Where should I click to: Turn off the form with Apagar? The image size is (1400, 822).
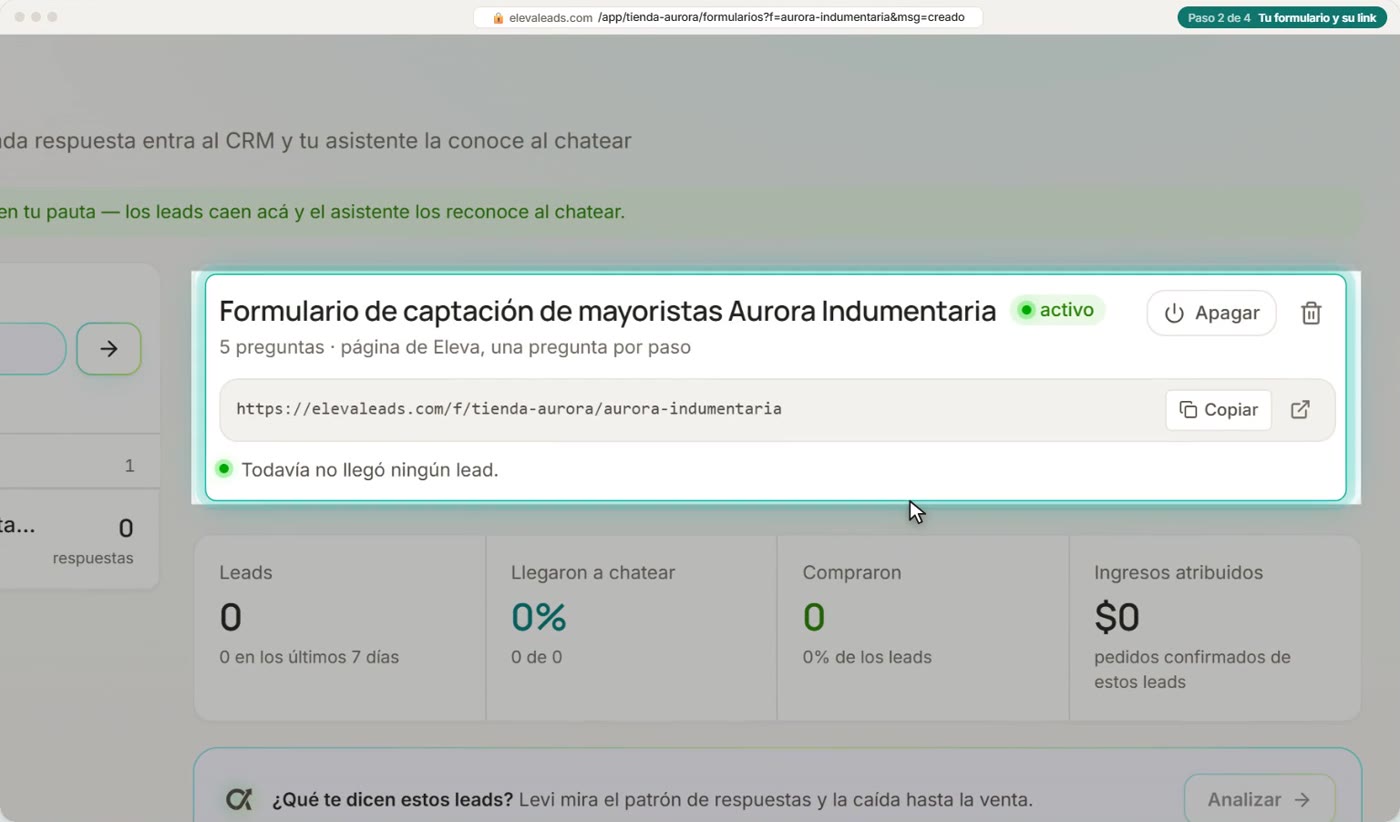(1211, 313)
